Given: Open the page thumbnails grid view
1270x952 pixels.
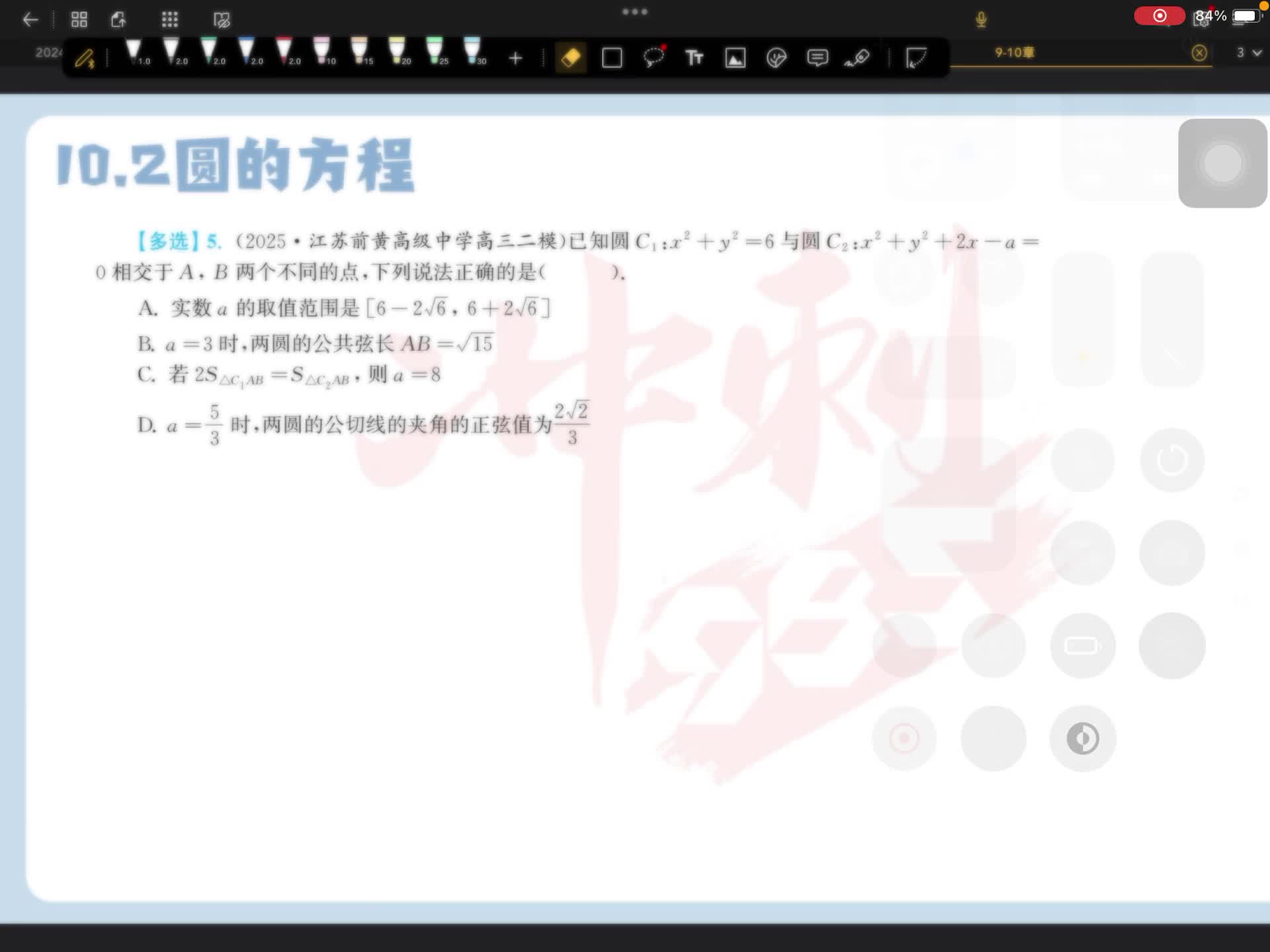Looking at the screenshot, I should pos(79,20).
